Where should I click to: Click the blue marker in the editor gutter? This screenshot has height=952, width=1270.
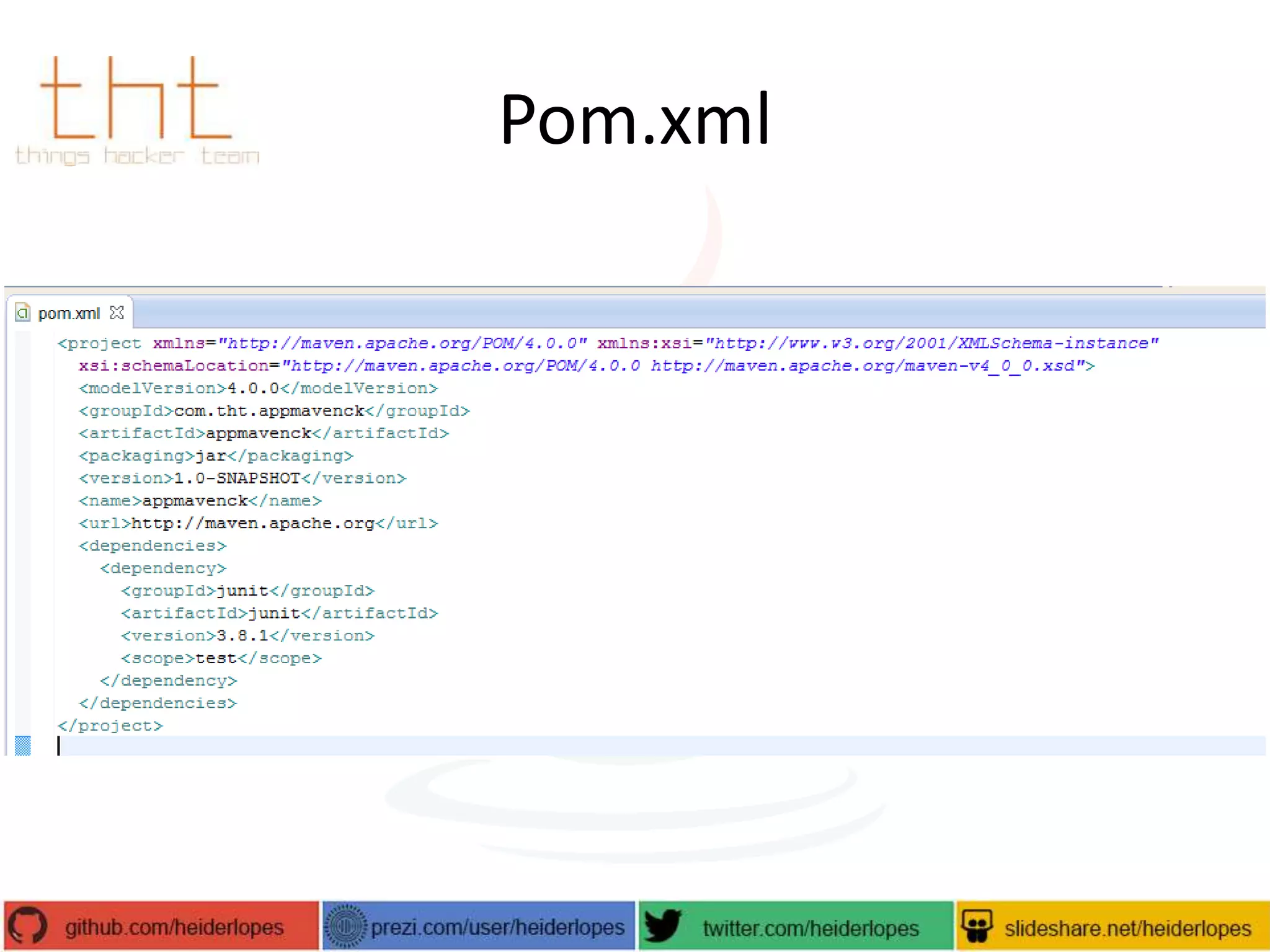click(x=22, y=746)
